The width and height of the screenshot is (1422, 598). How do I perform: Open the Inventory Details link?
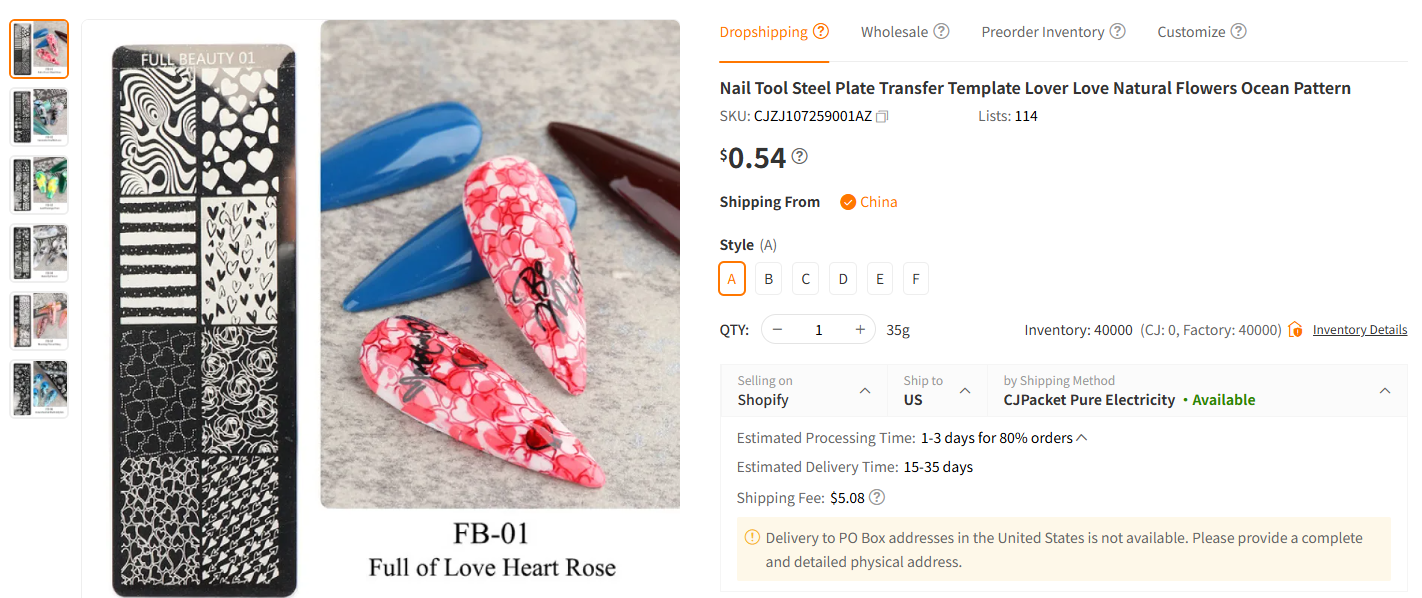pos(1359,330)
